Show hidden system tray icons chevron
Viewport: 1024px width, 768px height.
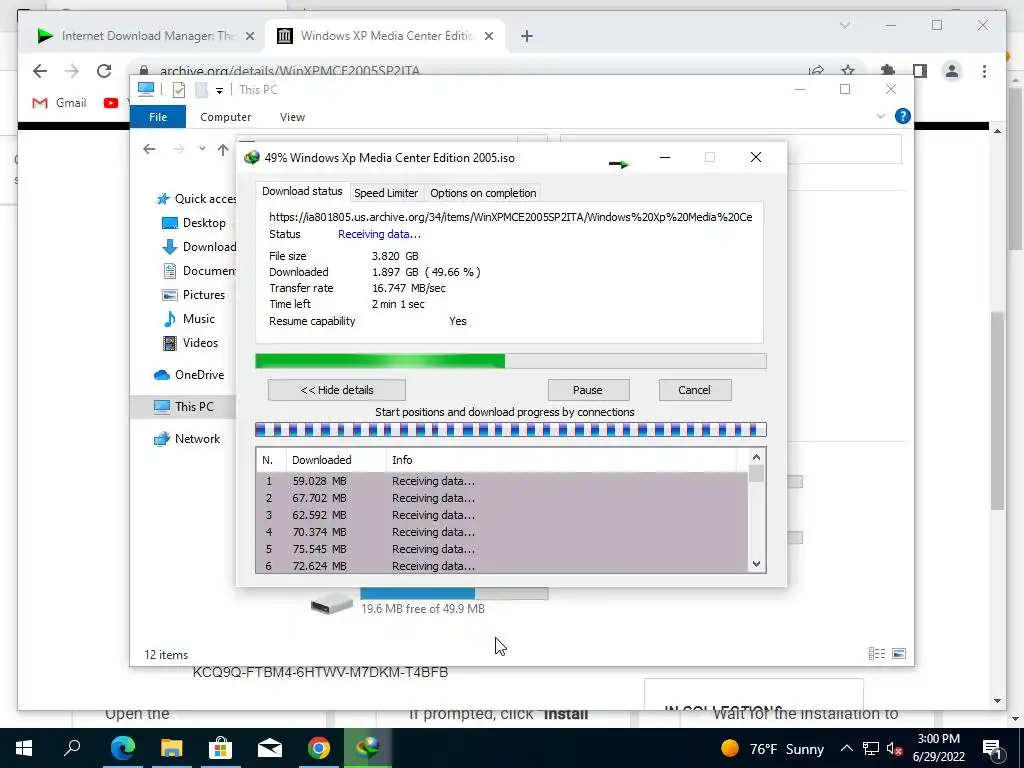click(846, 748)
